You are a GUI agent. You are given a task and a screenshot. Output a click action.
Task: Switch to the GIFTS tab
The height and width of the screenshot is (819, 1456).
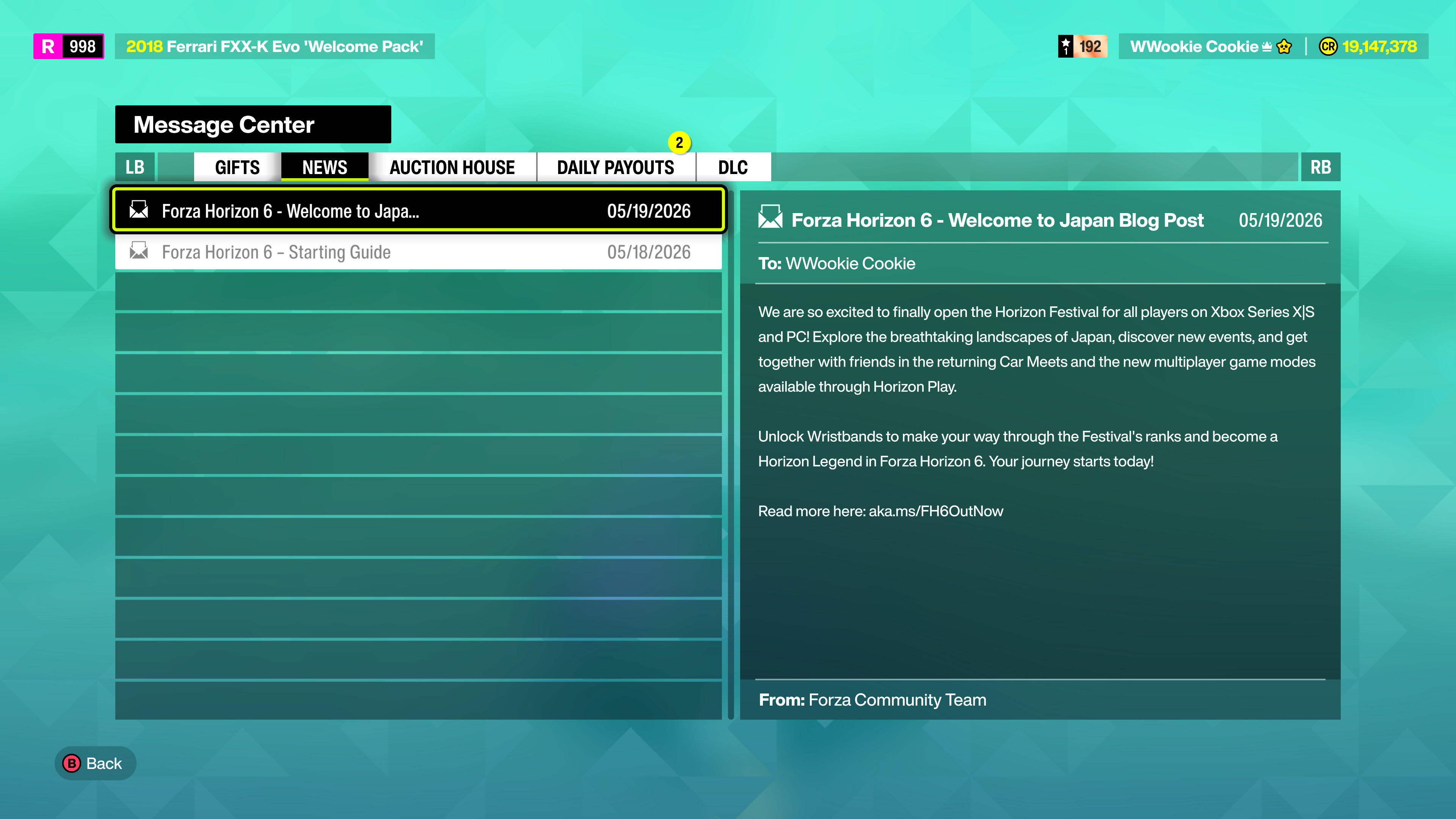pos(237,167)
